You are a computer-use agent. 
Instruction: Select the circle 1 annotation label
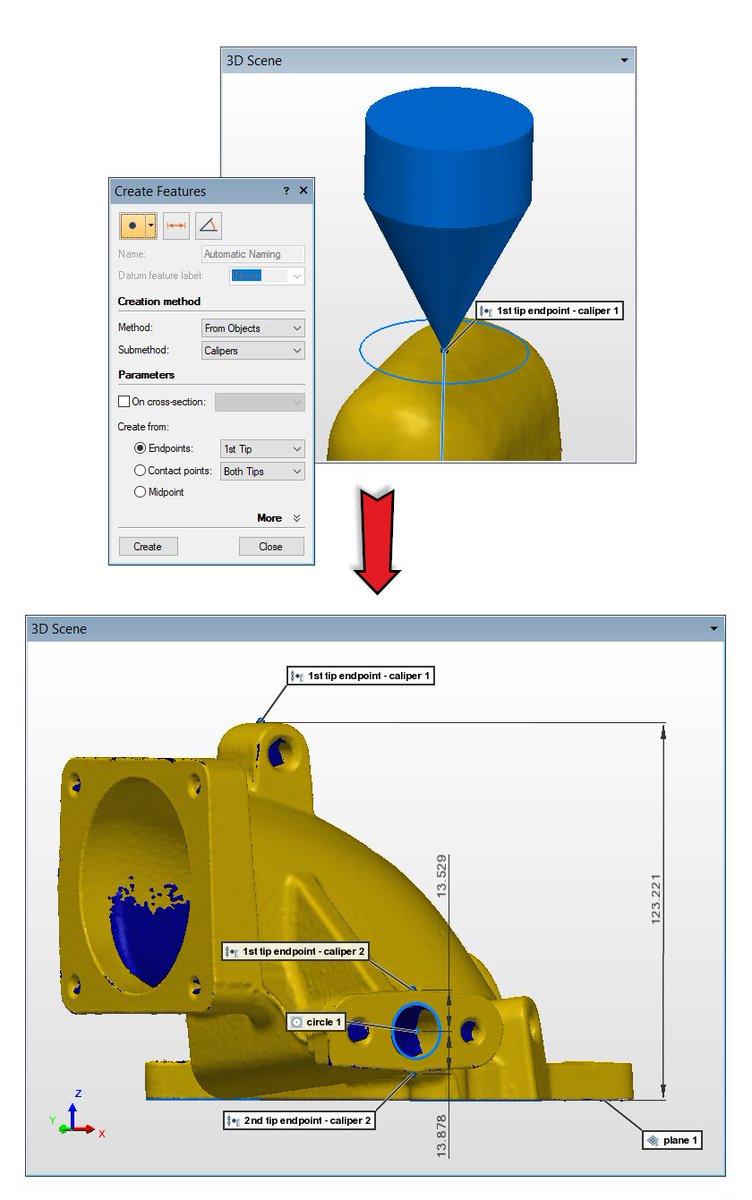(x=317, y=1022)
